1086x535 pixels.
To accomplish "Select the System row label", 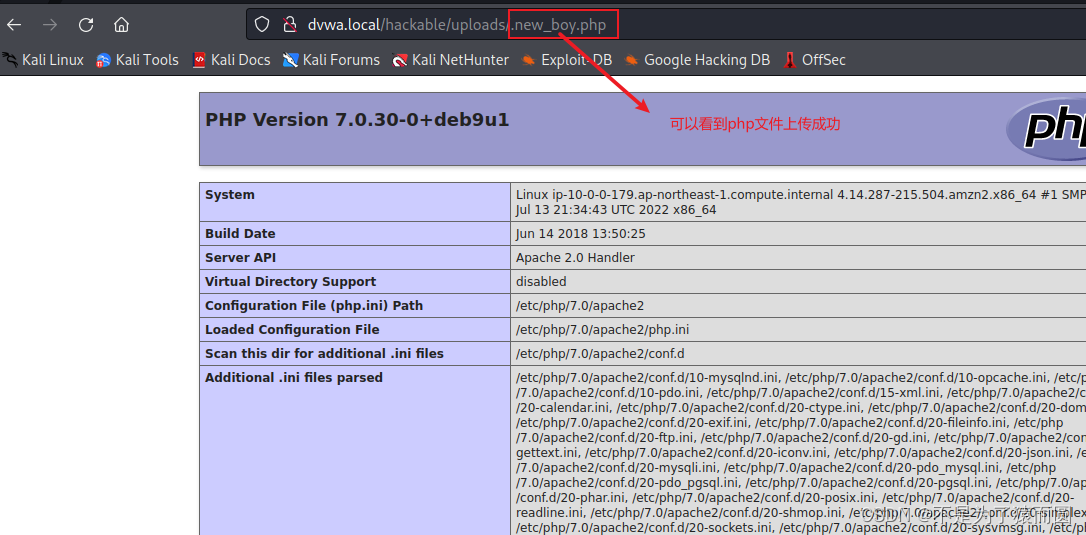I will 230,195.
